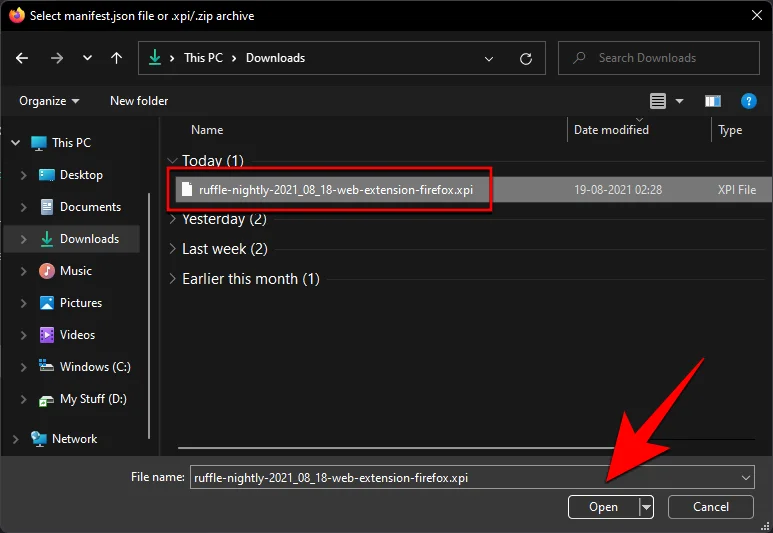Open Desktop in navigation pane

[x=81, y=175]
